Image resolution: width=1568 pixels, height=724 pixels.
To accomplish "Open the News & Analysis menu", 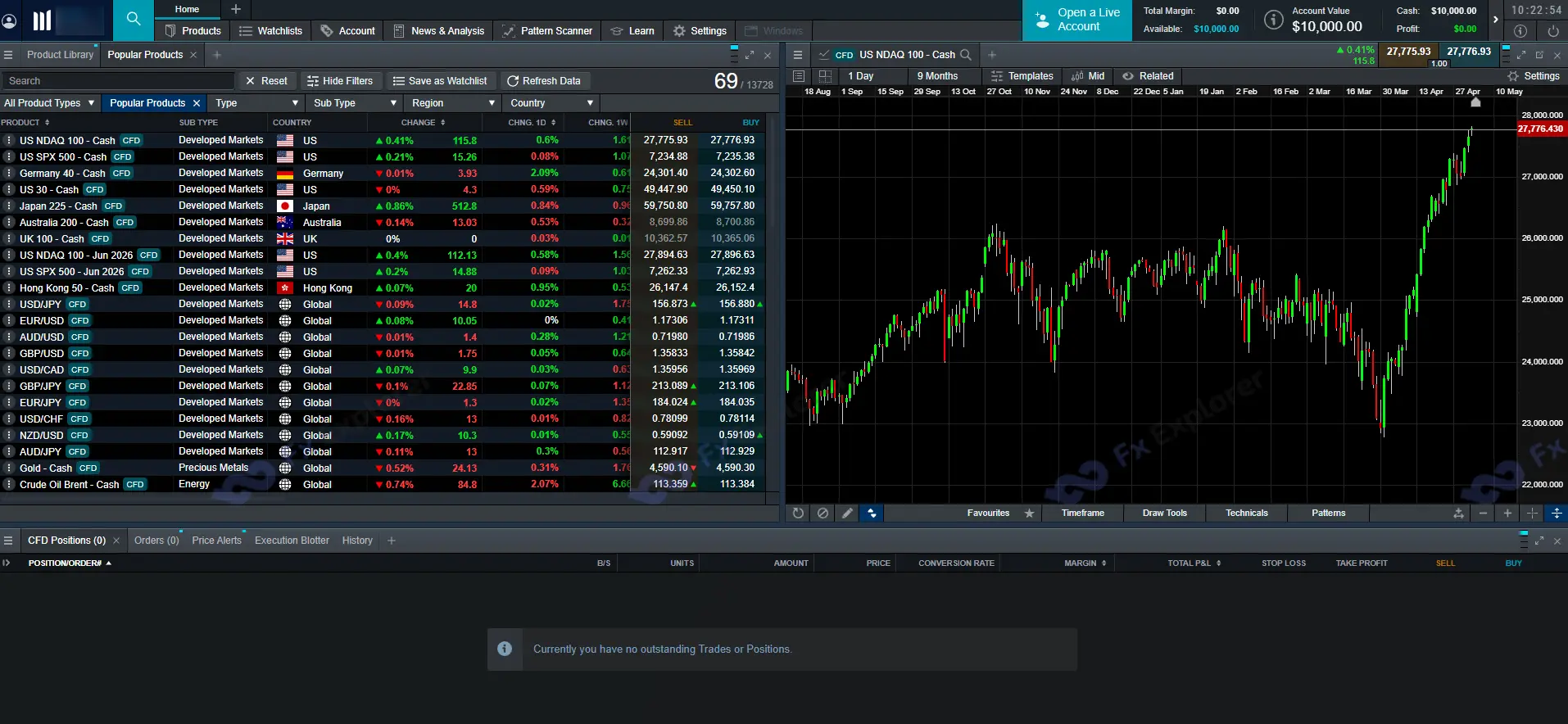I will coord(439,31).
